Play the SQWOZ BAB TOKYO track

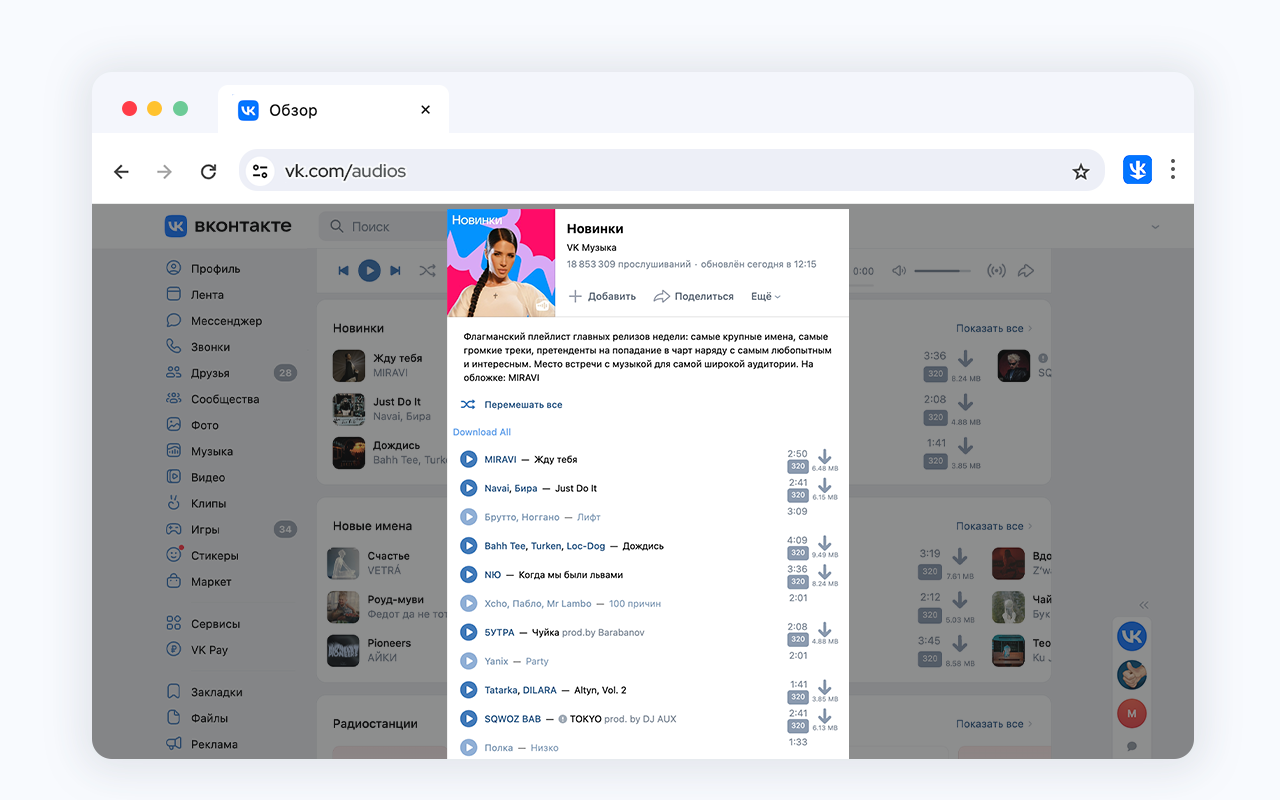tap(468, 719)
